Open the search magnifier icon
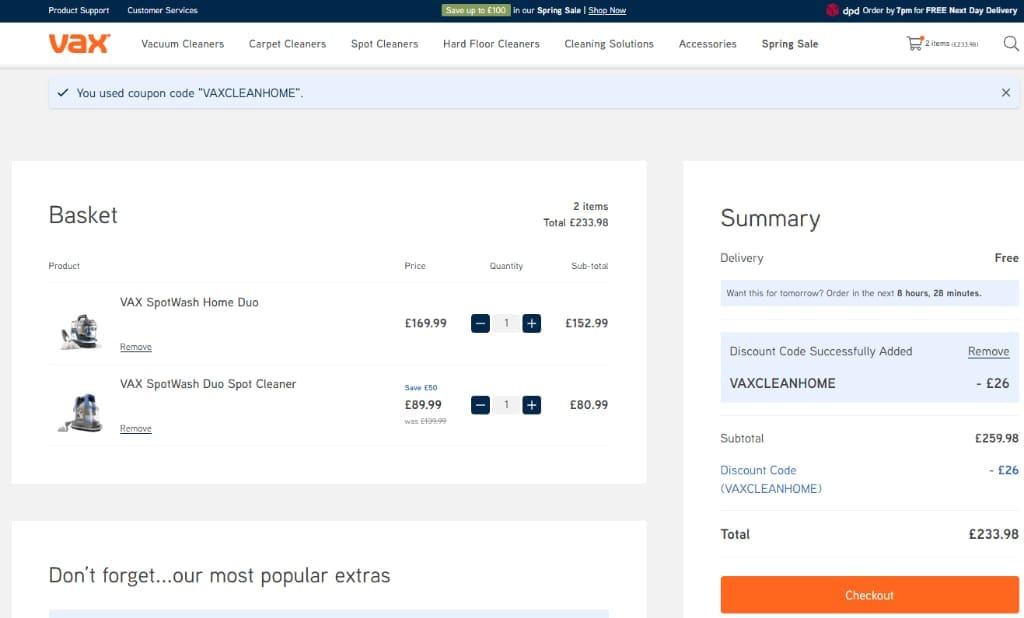 (1011, 43)
